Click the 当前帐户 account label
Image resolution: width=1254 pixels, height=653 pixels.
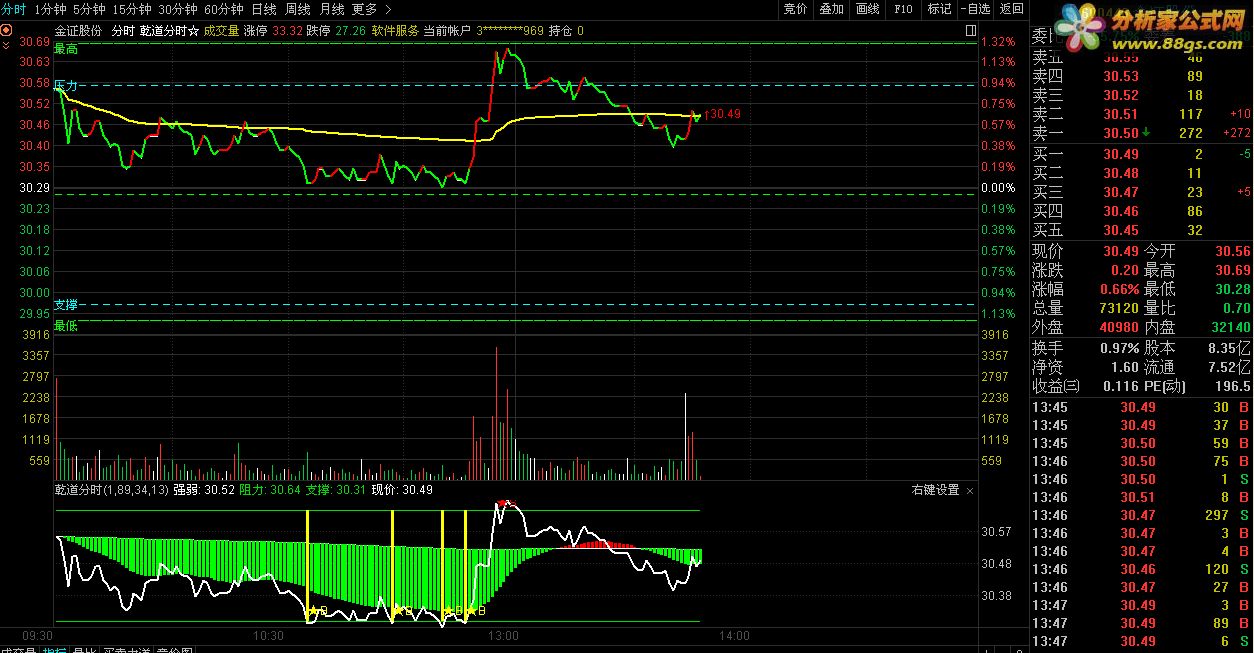(x=448, y=31)
